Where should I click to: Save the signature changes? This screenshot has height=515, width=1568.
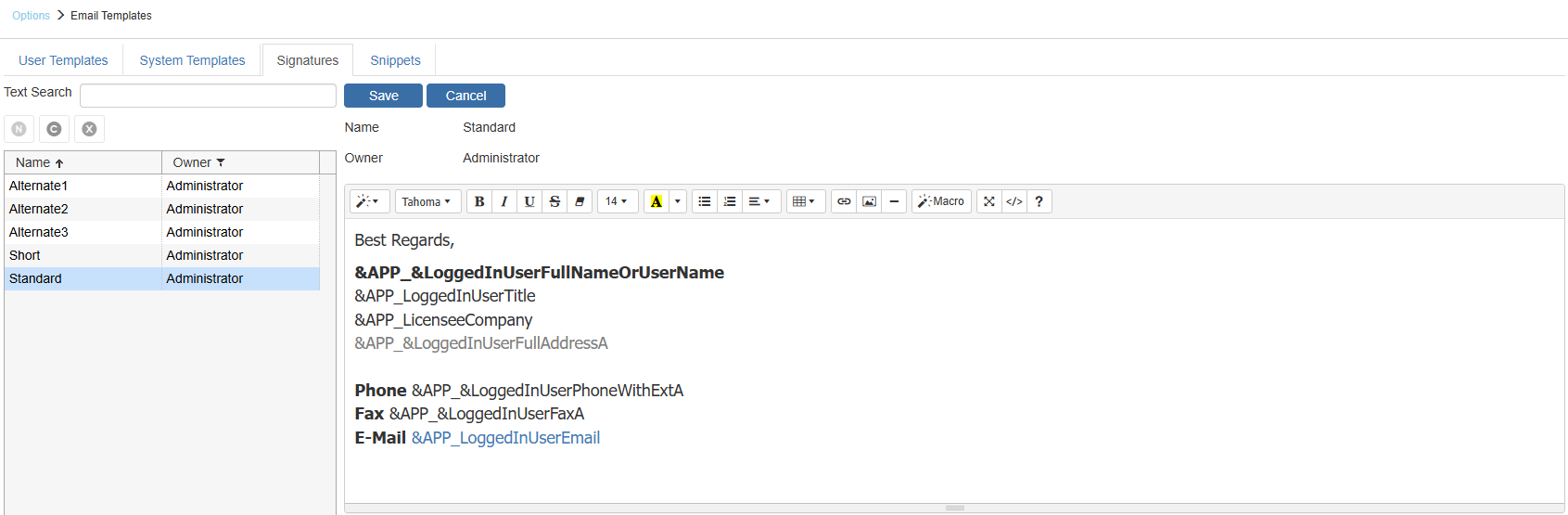(x=383, y=96)
